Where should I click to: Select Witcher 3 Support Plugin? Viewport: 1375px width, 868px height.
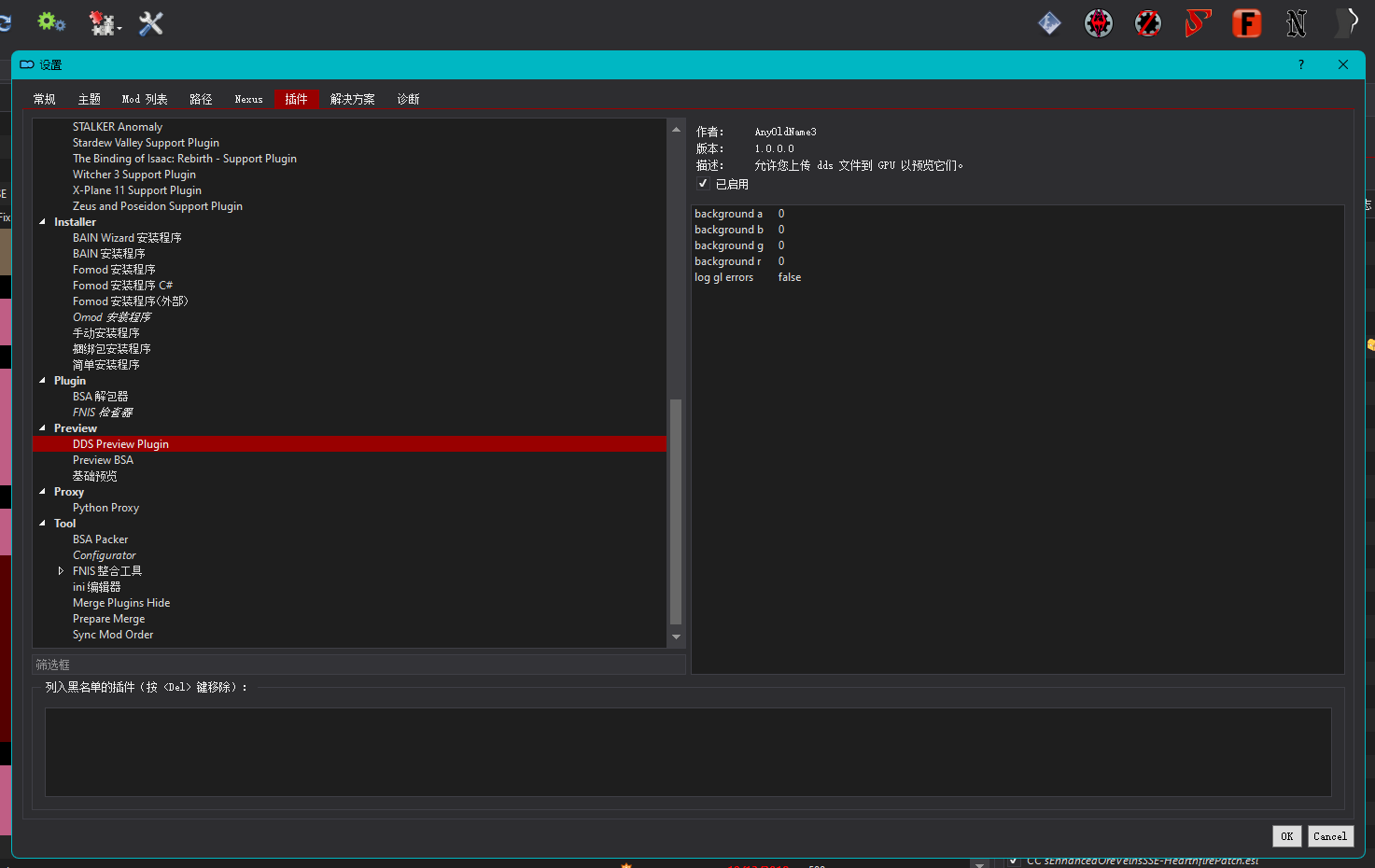click(134, 175)
